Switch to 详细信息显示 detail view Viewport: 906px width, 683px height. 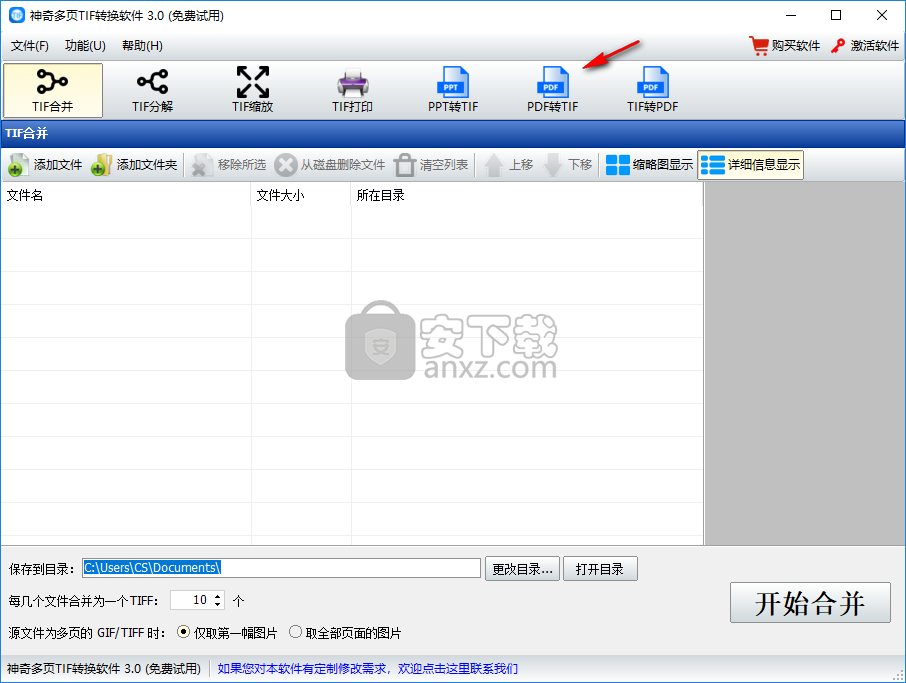click(x=751, y=165)
